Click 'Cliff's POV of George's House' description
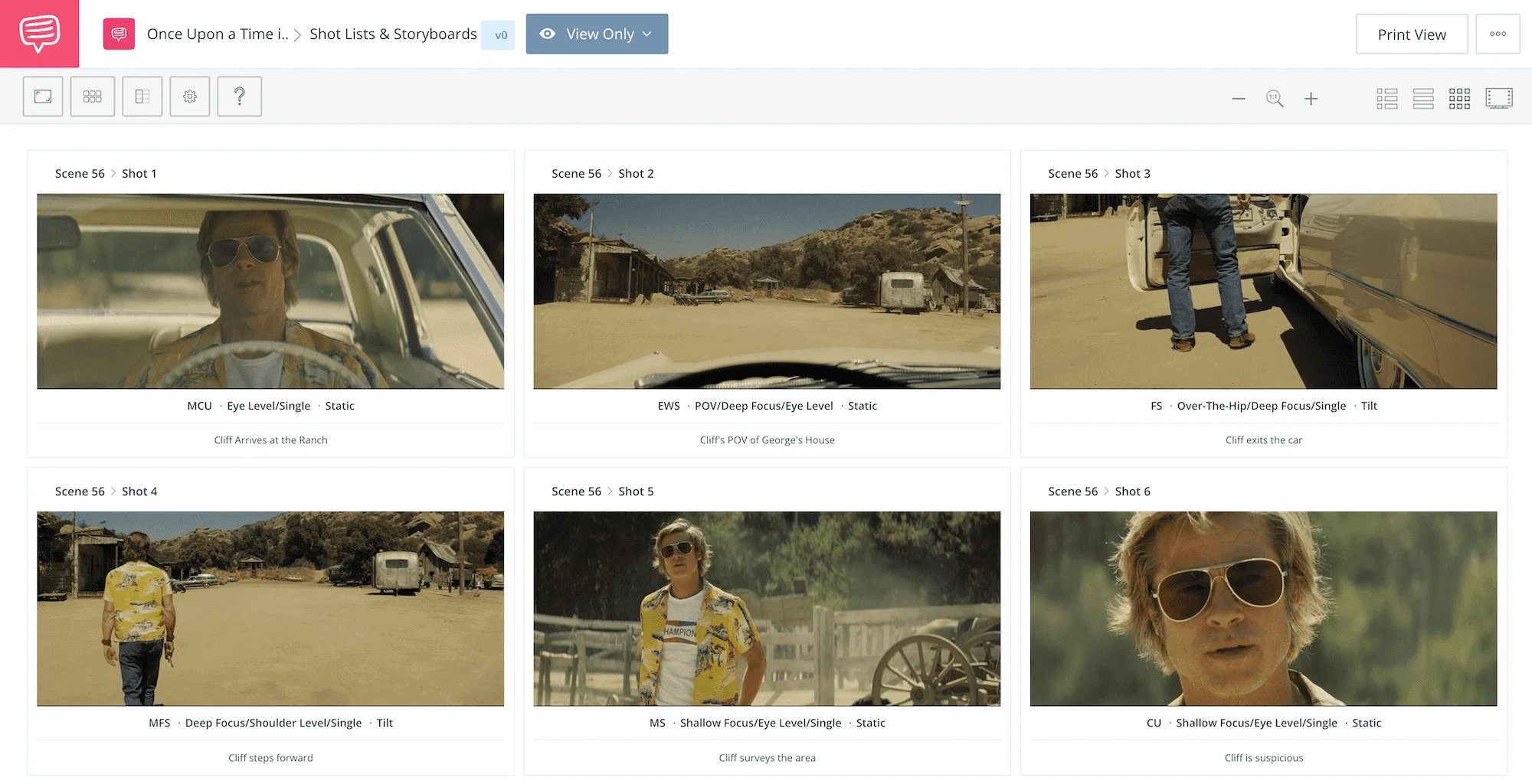The width and height of the screenshot is (1532, 784). [767, 440]
